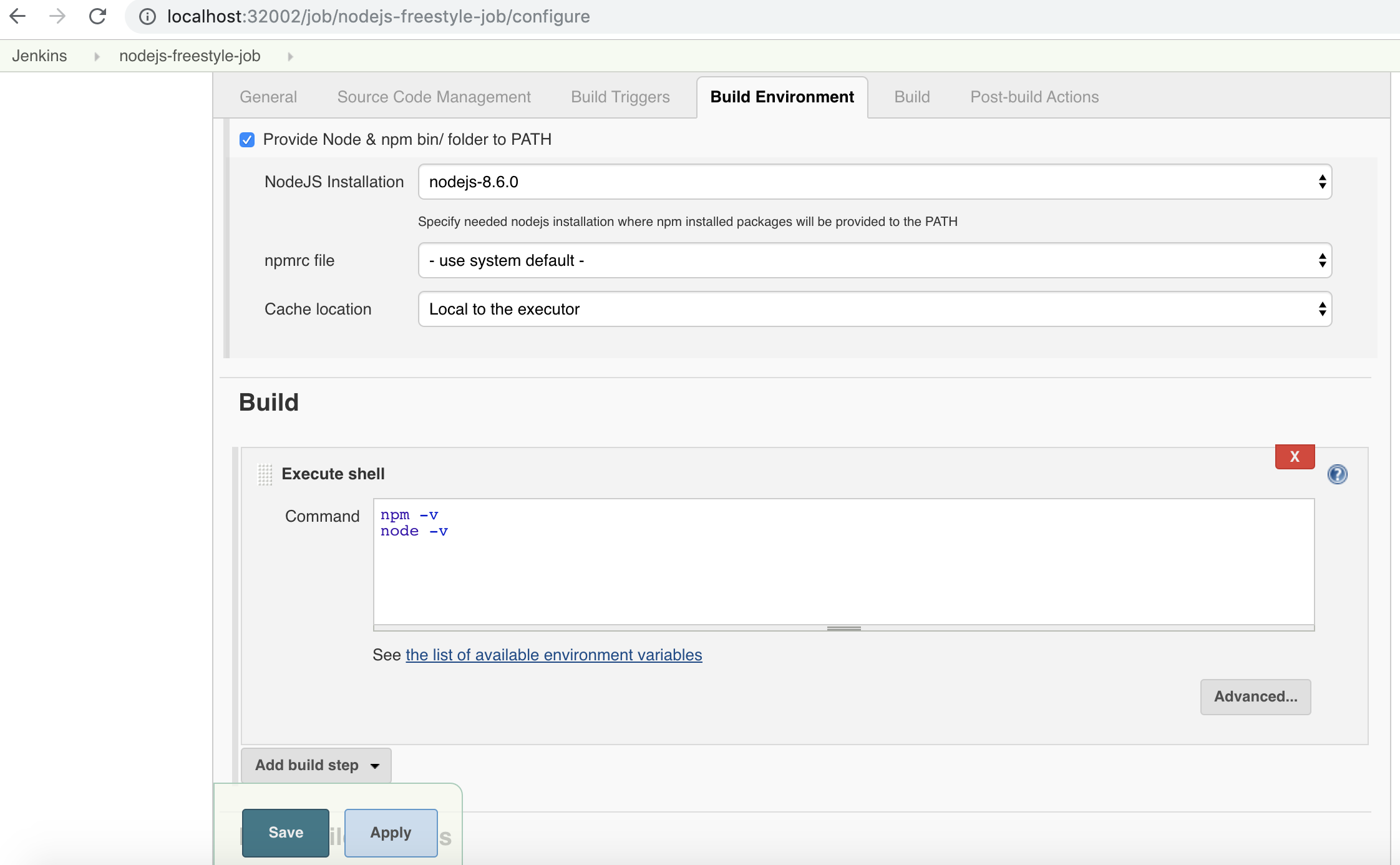Open the Add build step menu
This screenshot has width=1400, height=865.
[x=315, y=765]
